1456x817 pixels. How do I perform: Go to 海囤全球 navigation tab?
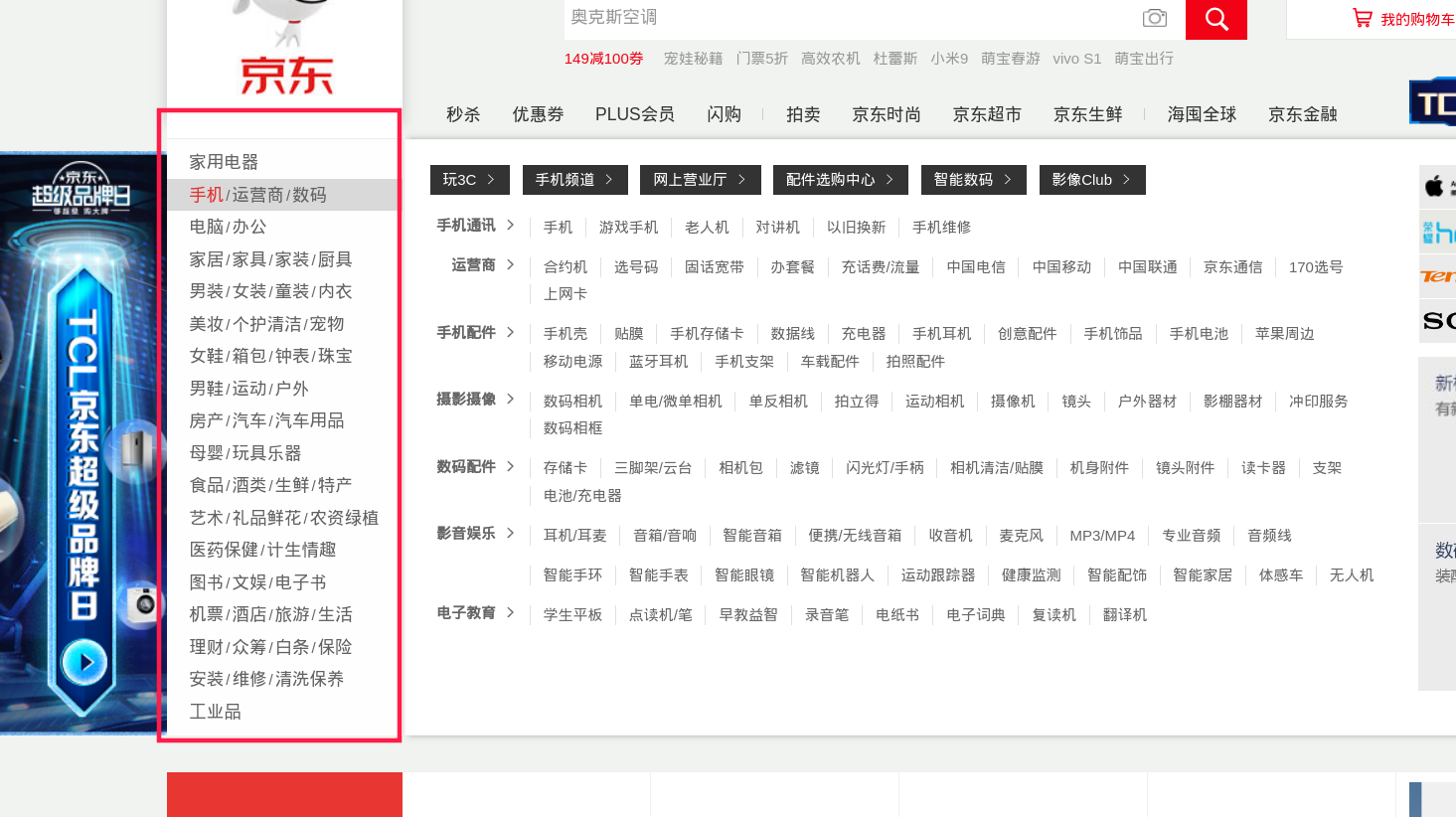point(1202,114)
